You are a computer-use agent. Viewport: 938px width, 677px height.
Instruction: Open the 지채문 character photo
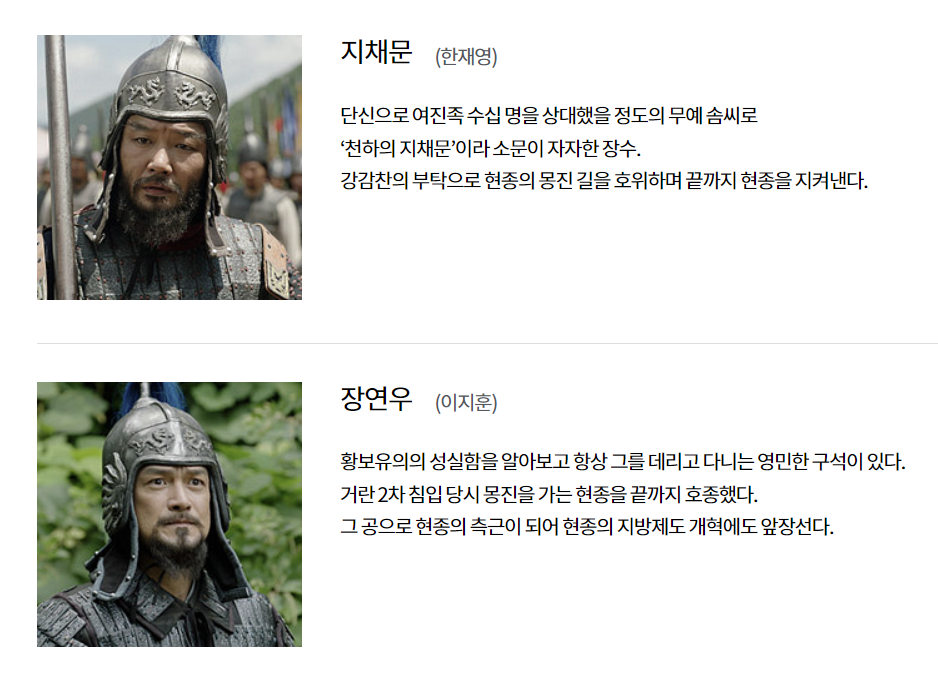click(x=169, y=167)
